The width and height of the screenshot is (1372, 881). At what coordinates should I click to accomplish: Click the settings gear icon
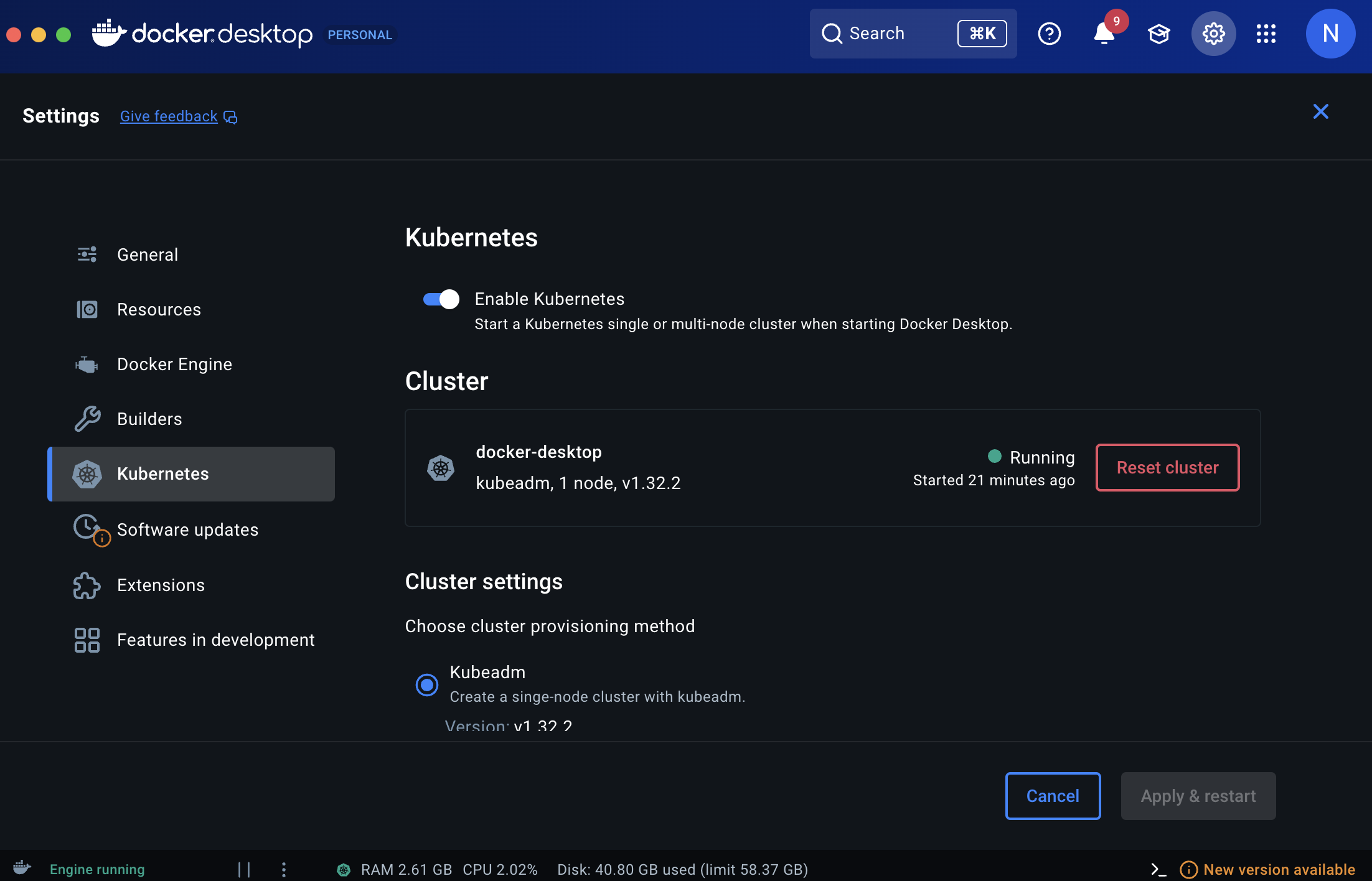click(x=1213, y=34)
